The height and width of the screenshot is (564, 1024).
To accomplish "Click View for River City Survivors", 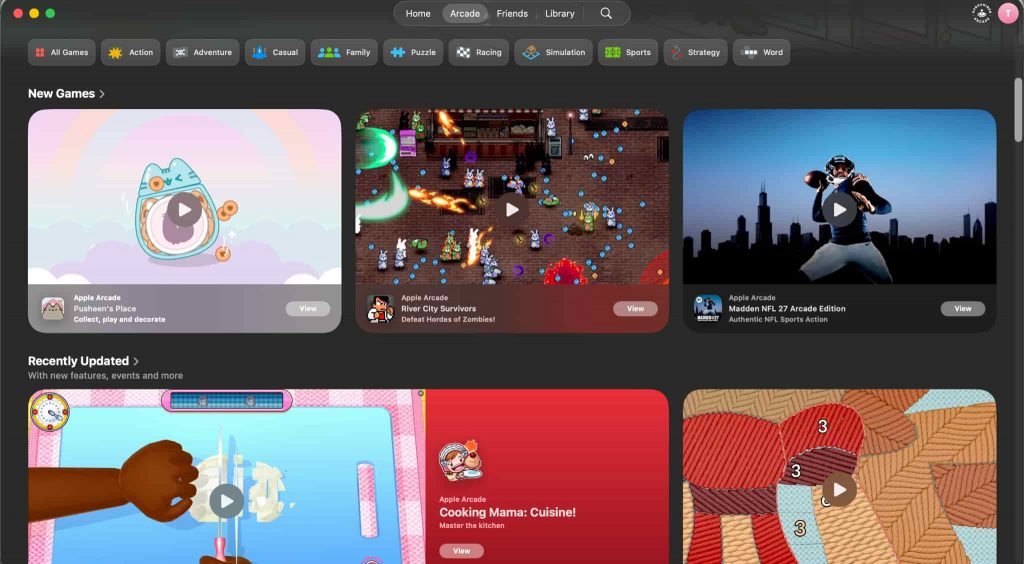I will [635, 309].
